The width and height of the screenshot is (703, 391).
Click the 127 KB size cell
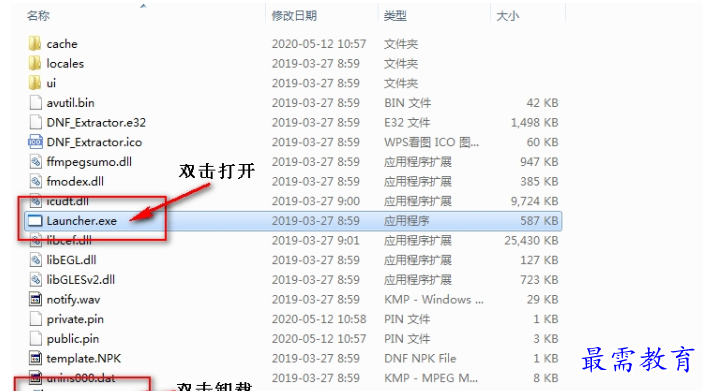pos(539,261)
